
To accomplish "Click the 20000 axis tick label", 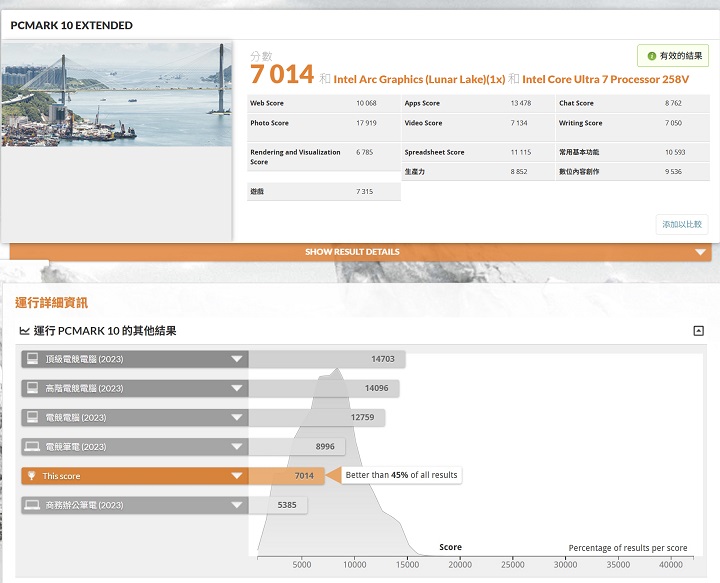I will coord(460,565).
